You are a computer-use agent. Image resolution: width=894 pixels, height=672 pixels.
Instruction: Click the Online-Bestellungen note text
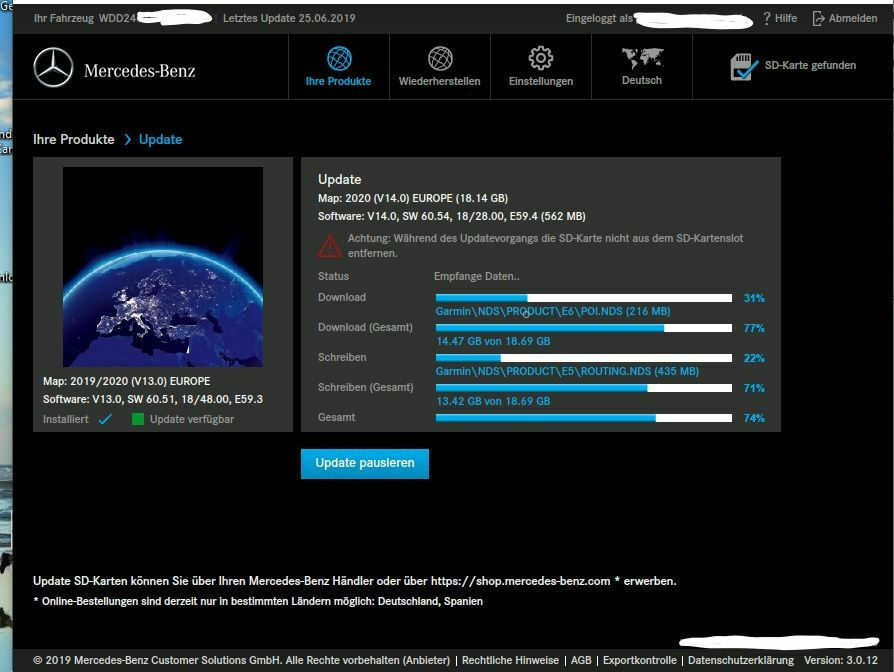coord(258,601)
